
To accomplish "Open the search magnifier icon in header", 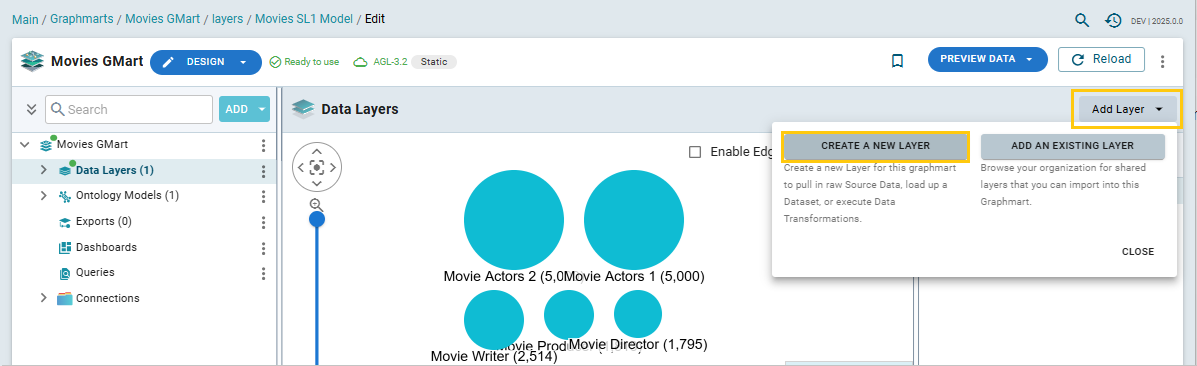I will pos(1082,20).
